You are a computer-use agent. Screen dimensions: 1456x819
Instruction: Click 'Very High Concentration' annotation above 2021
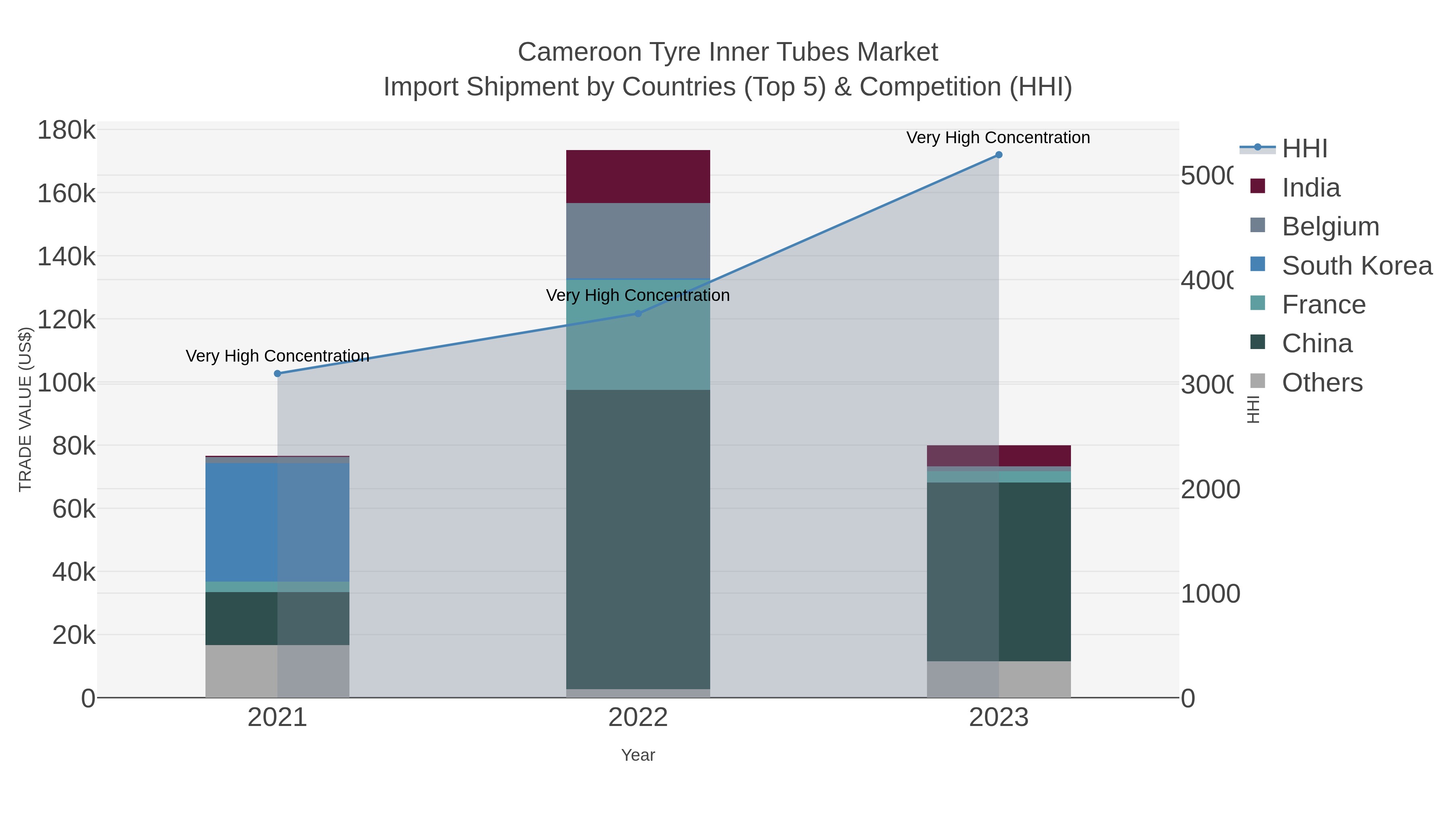click(277, 356)
